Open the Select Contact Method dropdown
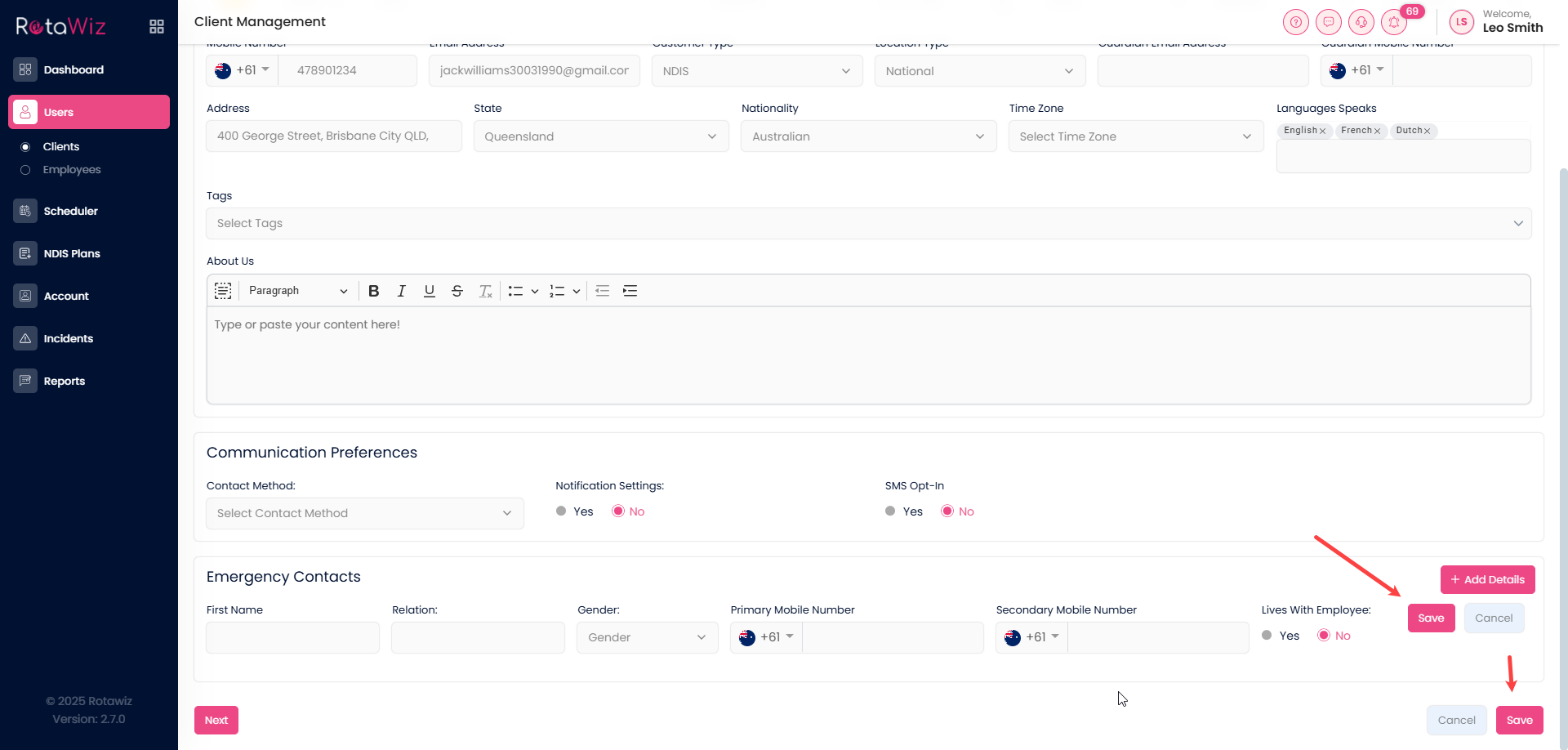The image size is (1568, 750). [x=364, y=513]
